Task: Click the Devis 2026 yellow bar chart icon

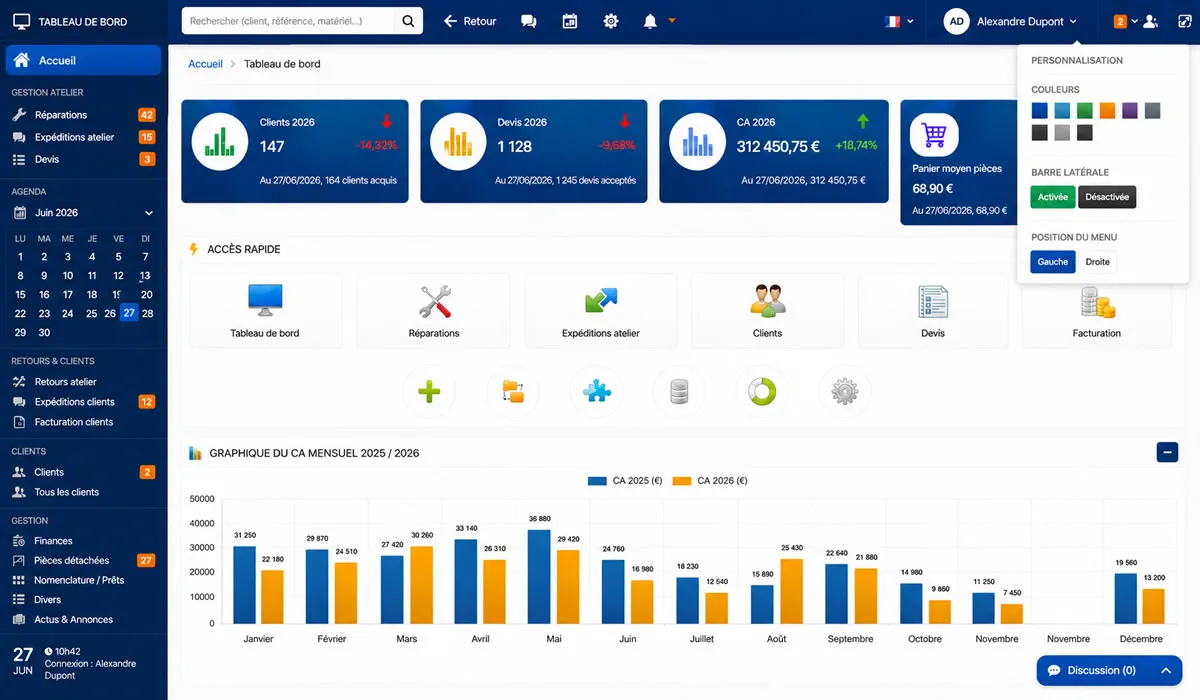Action: 458,142
